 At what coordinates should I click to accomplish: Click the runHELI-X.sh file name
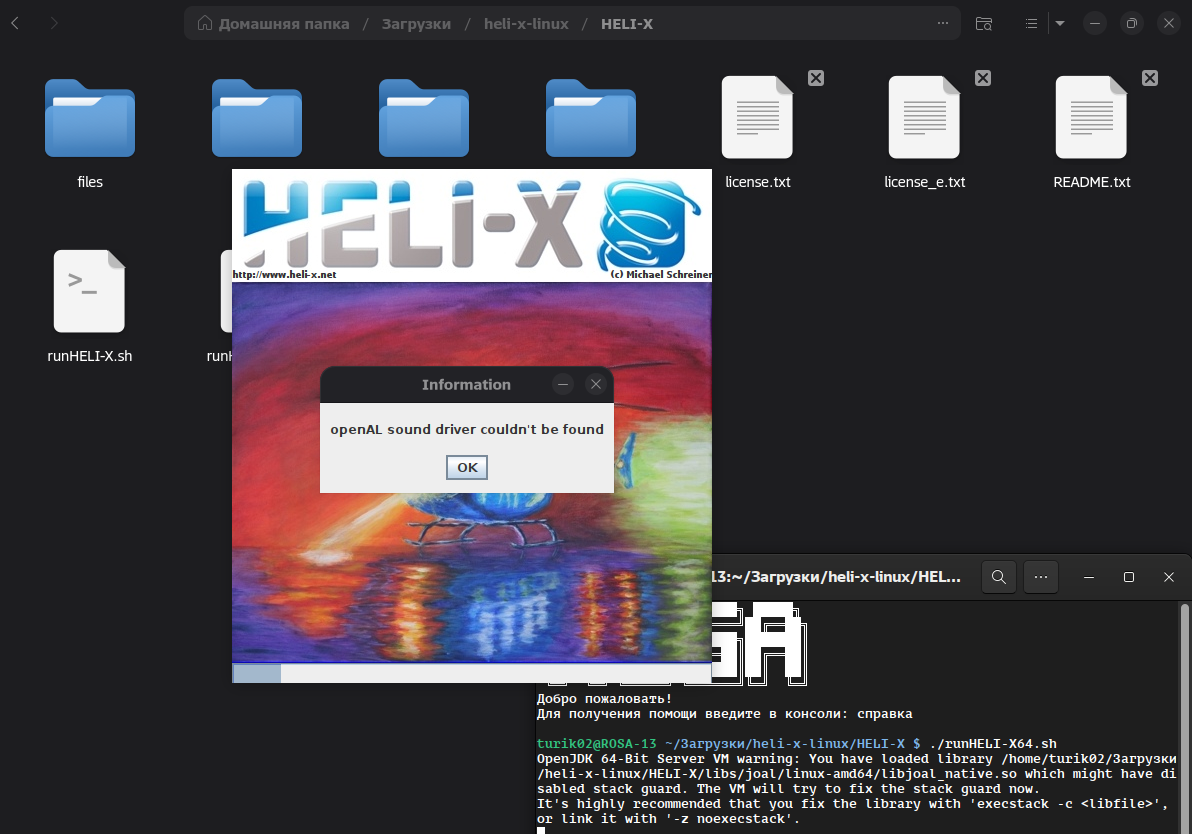tap(90, 356)
